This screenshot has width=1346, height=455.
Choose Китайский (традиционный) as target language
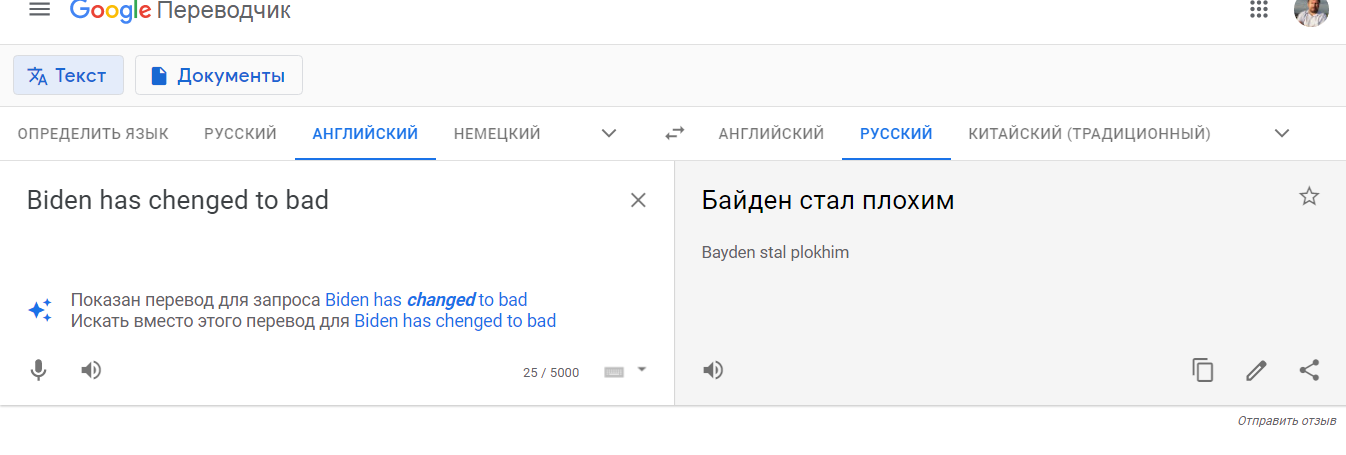click(1089, 133)
